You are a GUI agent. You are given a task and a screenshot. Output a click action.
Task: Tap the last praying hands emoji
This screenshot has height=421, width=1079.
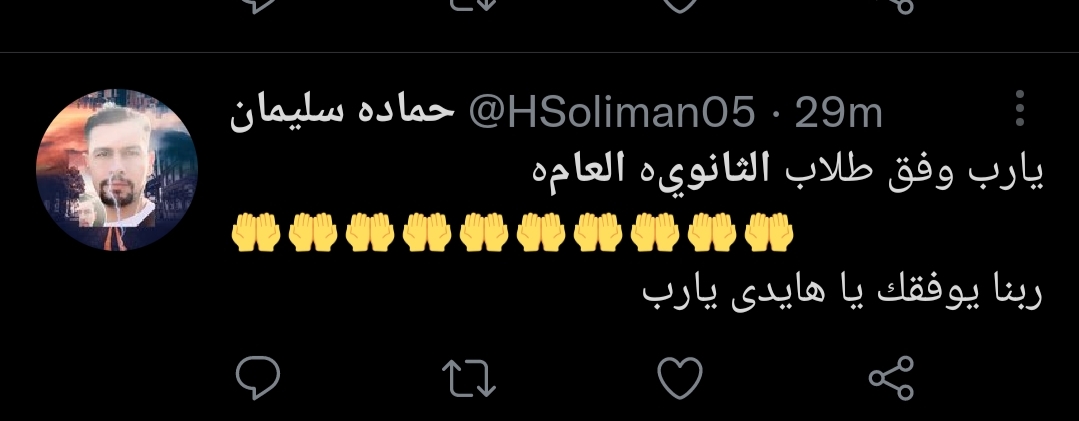[x=769, y=232]
